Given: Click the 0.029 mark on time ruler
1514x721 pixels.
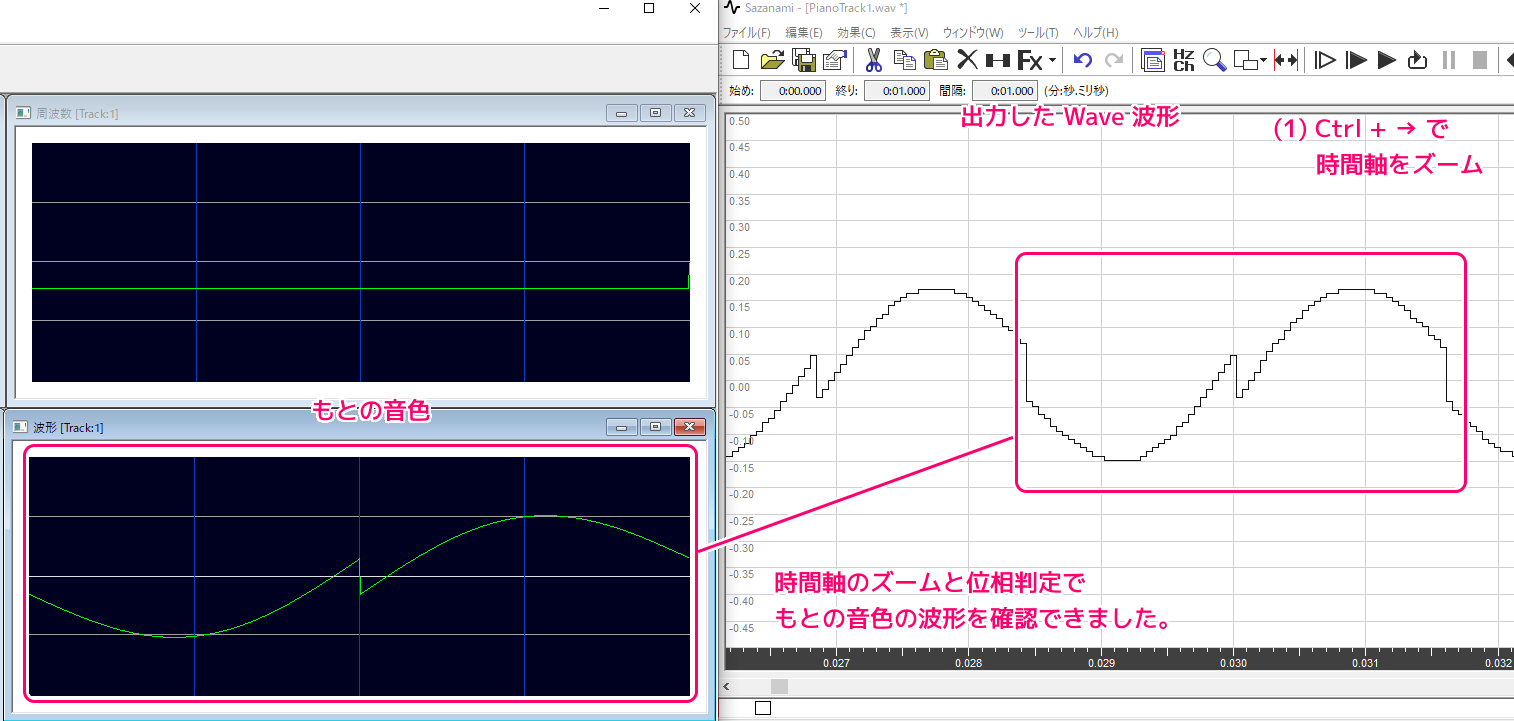Looking at the screenshot, I should pos(1101,662).
